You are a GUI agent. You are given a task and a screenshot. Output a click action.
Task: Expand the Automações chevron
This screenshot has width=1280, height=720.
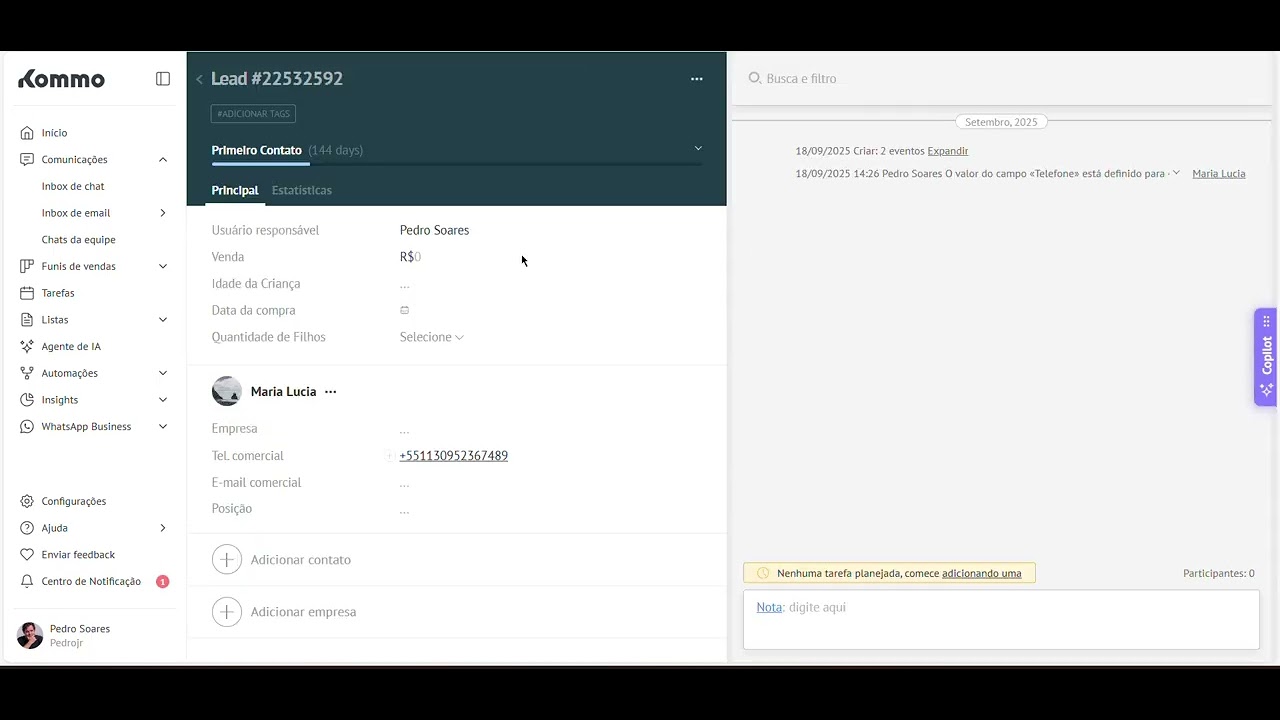tap(163, 373)
